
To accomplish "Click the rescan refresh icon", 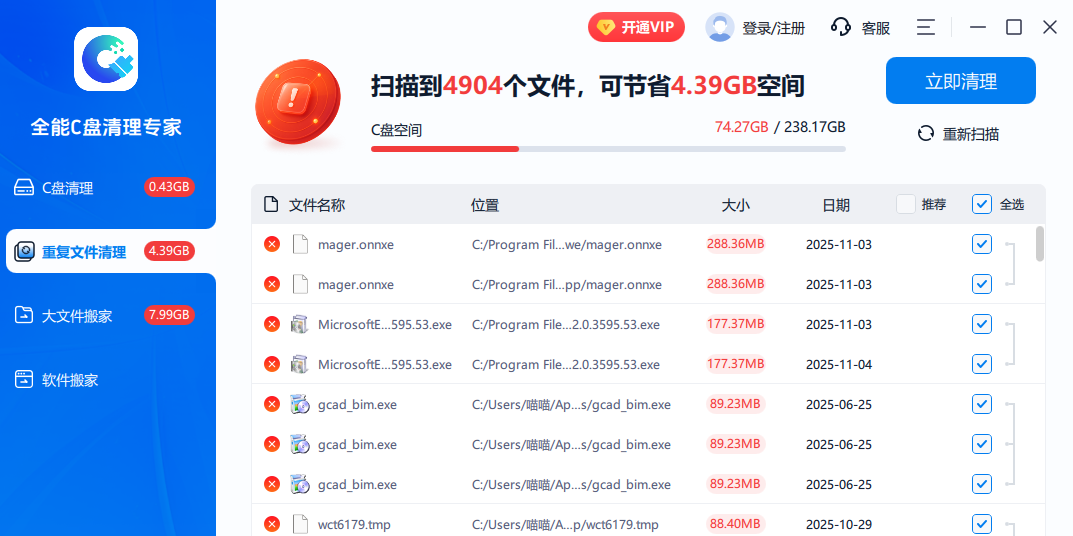I will pos(926,134).
